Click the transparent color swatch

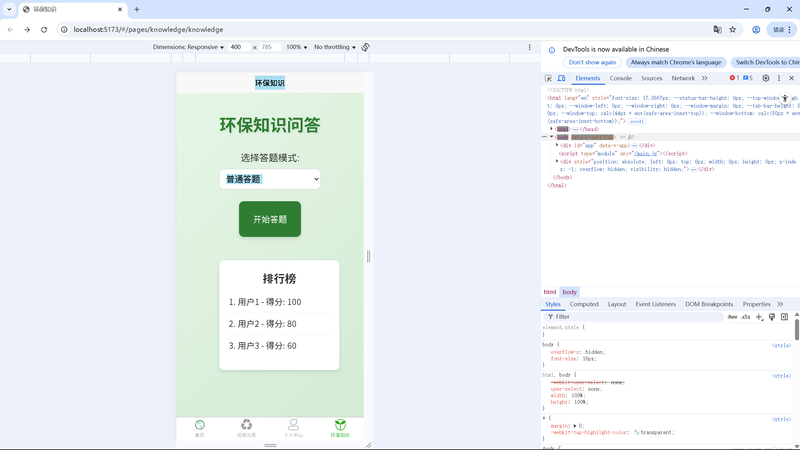637,432
